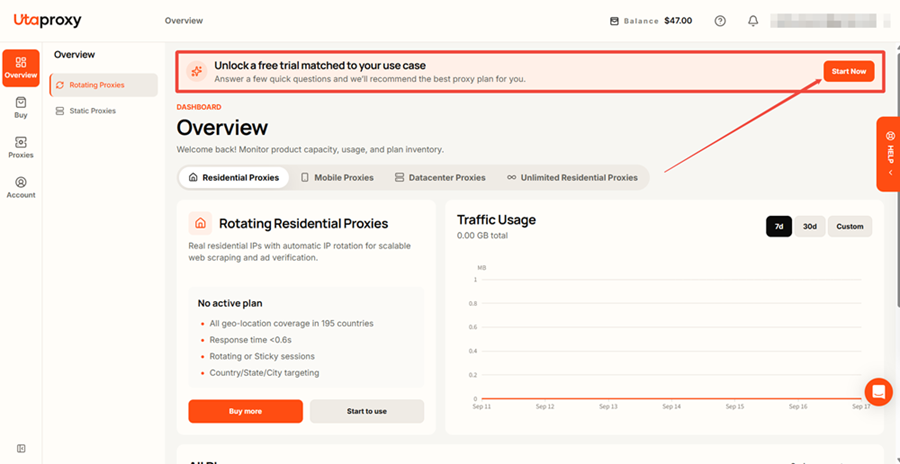The height and width of the screenshot is (464, 900).
Task: Click Sep 14 on the chart axis
Action: (x=672, y=407)
